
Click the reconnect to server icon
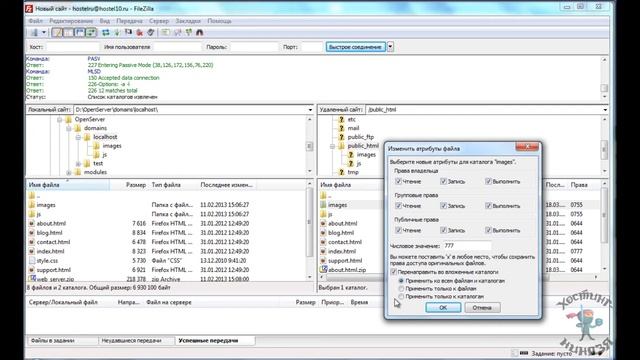point(151,33)
